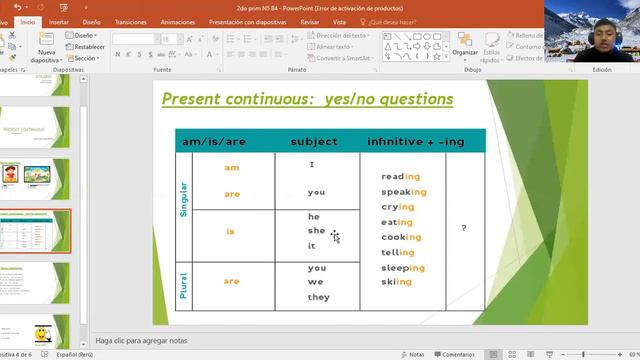This screenshot has width=640, height=360.
Task: Open the Sección dropdown
Action: 83,58
